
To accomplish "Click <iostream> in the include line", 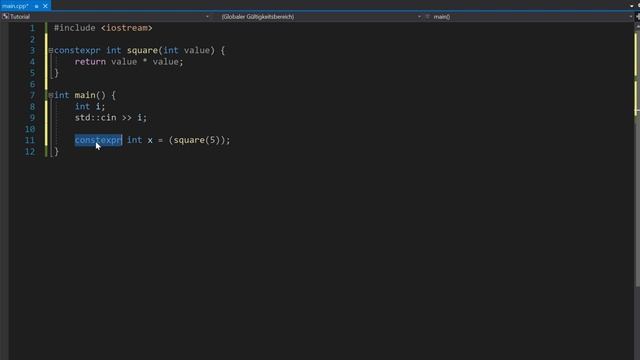I will 127,28.
